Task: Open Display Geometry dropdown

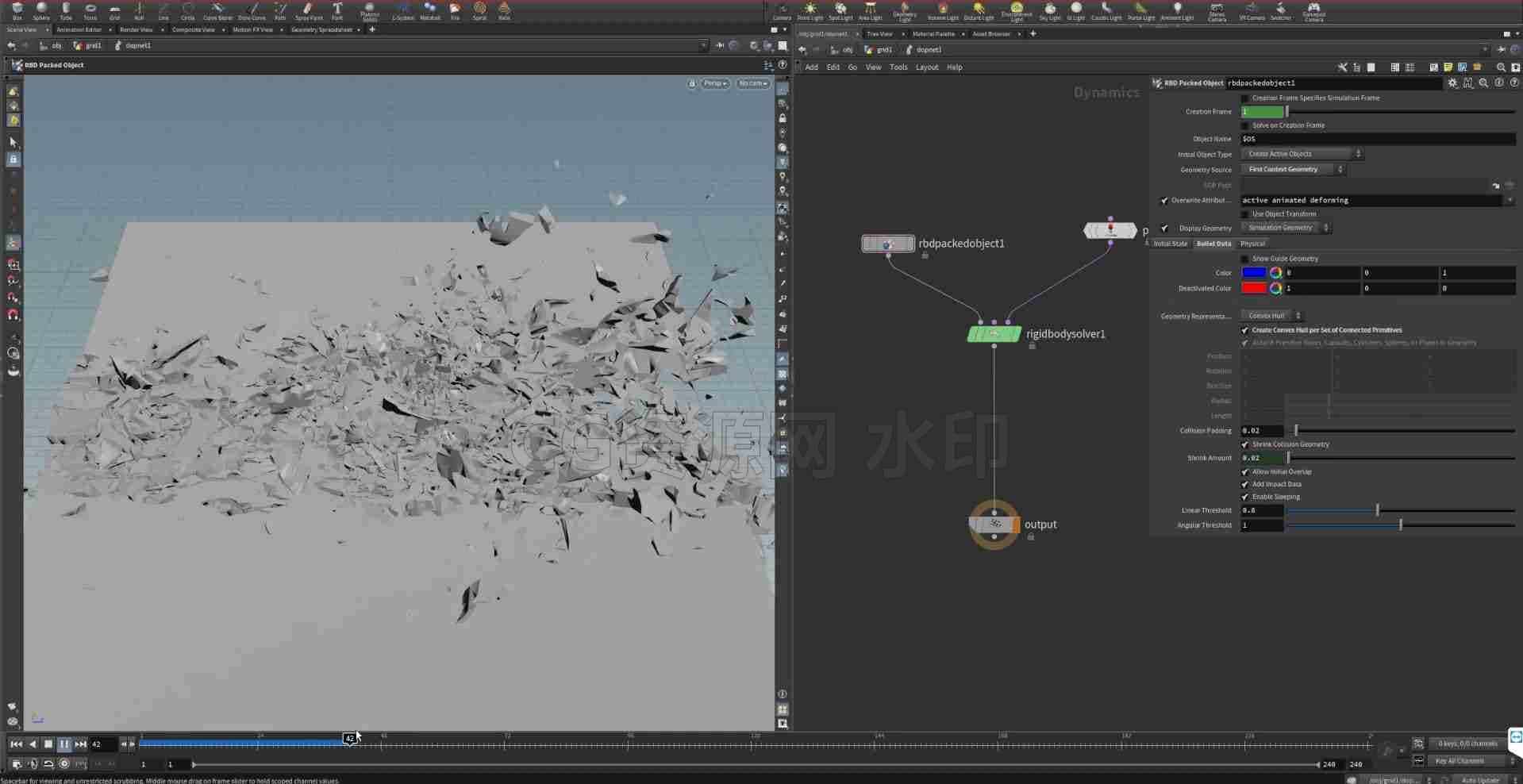Action: (1286, 228)
